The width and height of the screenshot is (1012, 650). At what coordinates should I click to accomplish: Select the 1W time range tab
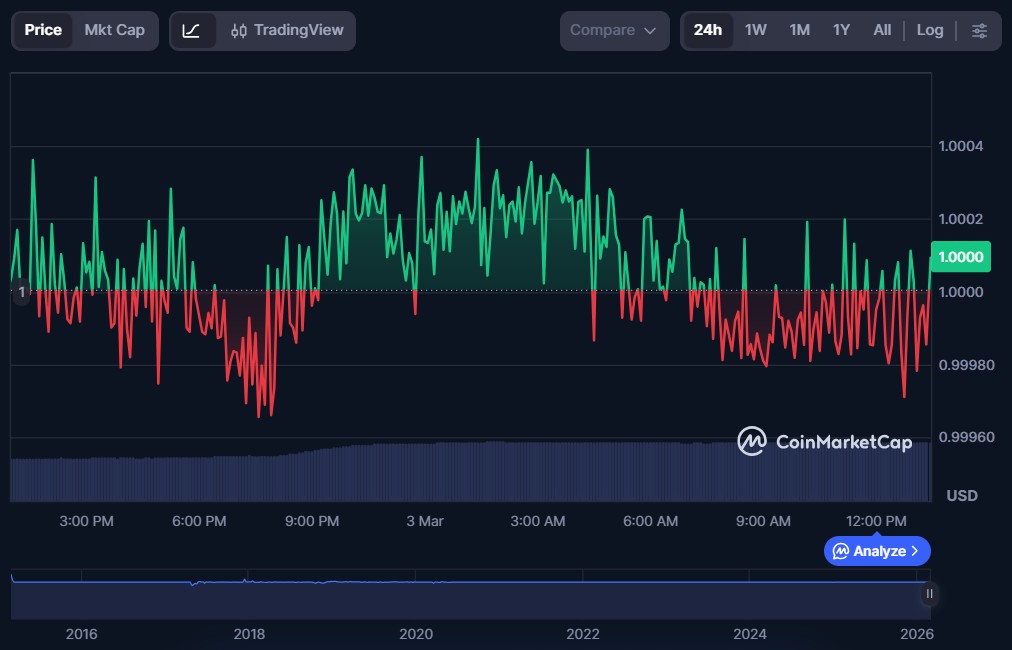point(756,30)
